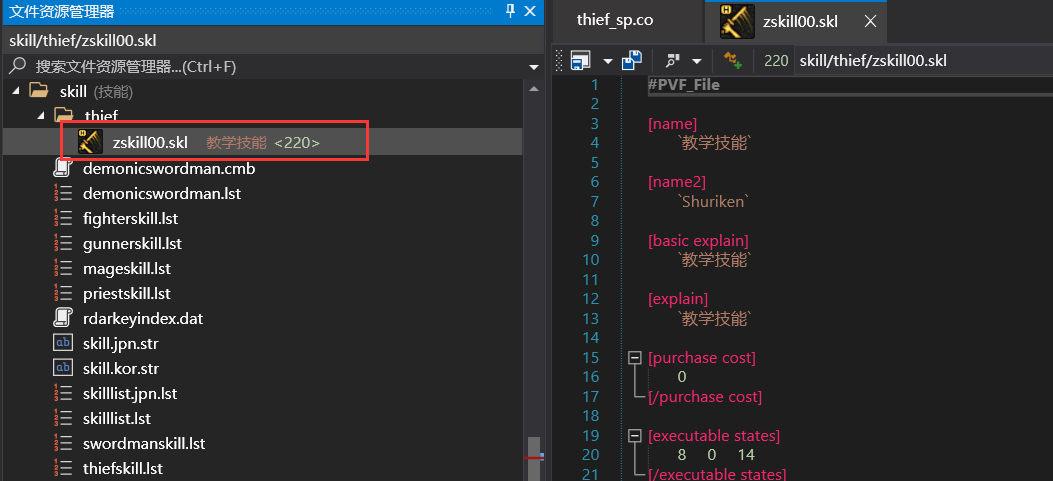Screen dimensions: 1053x481
Task: Click the [basic explain] tag in editor
Action: (698, 240)
